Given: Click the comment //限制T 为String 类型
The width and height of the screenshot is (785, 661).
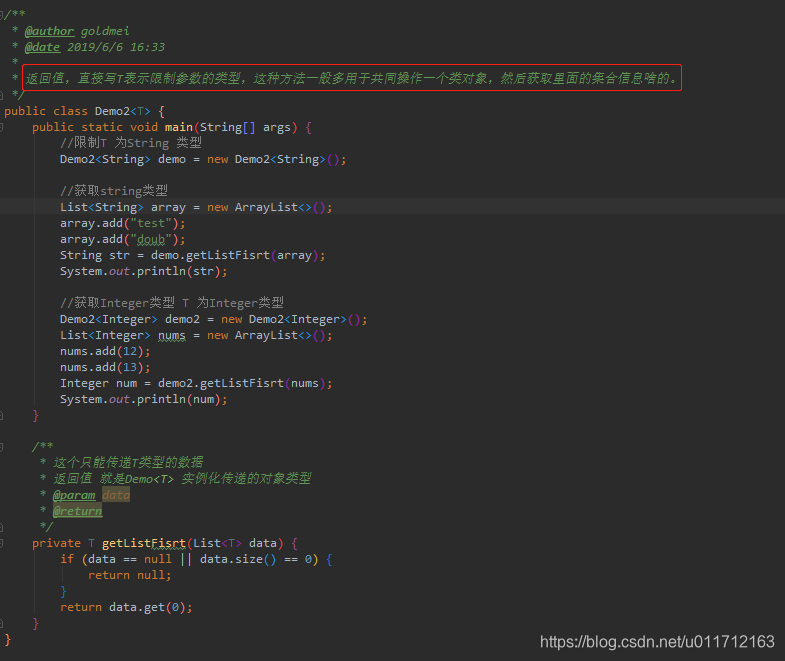Looking at the screenshot, I should (x=131, y=143).
